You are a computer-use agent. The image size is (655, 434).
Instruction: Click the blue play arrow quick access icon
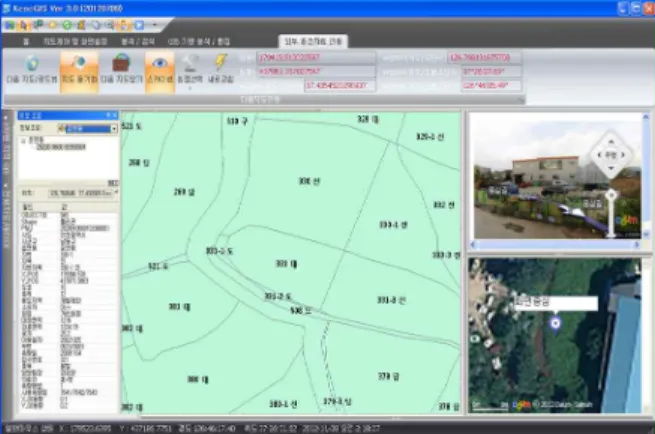point(139,25)
